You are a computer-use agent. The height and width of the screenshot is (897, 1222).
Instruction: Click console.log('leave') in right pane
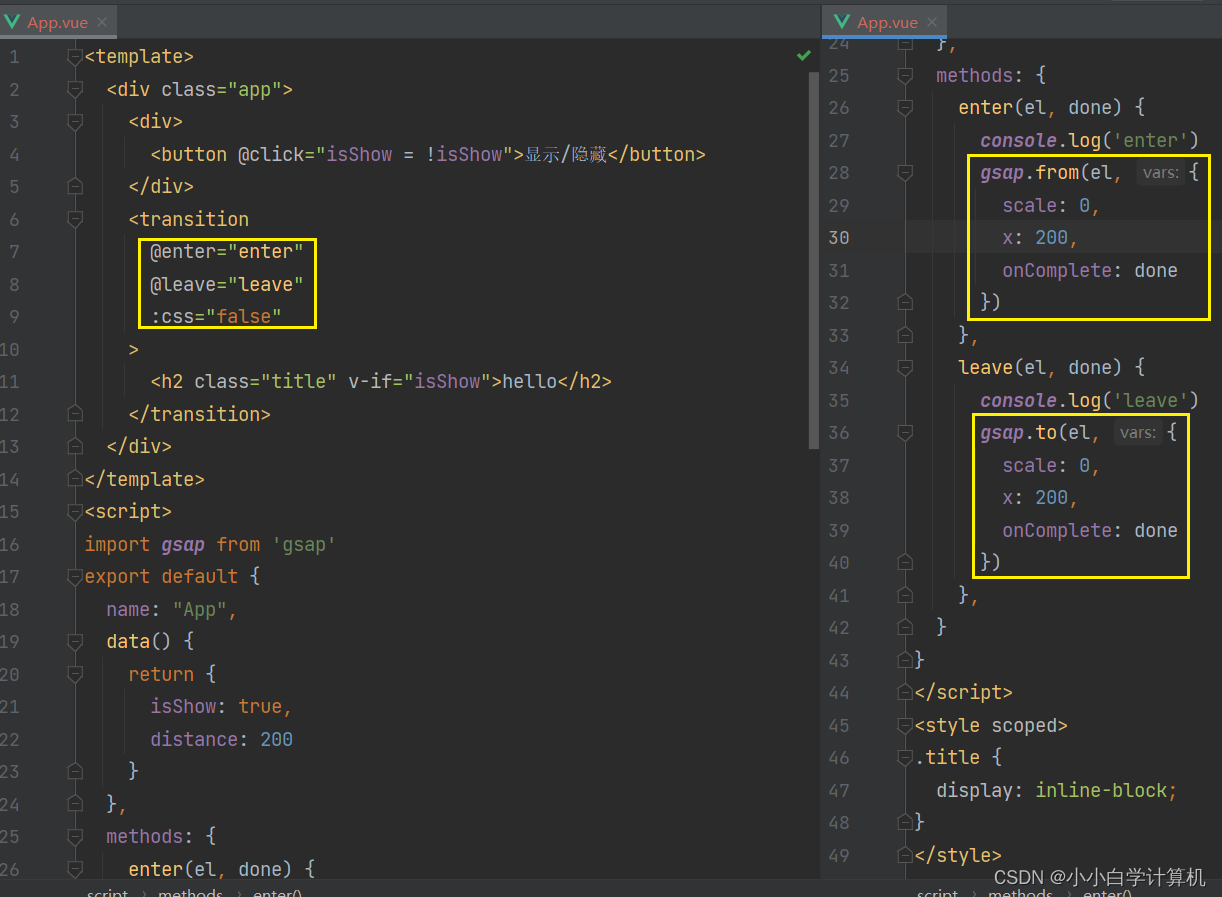[1089, 401]
